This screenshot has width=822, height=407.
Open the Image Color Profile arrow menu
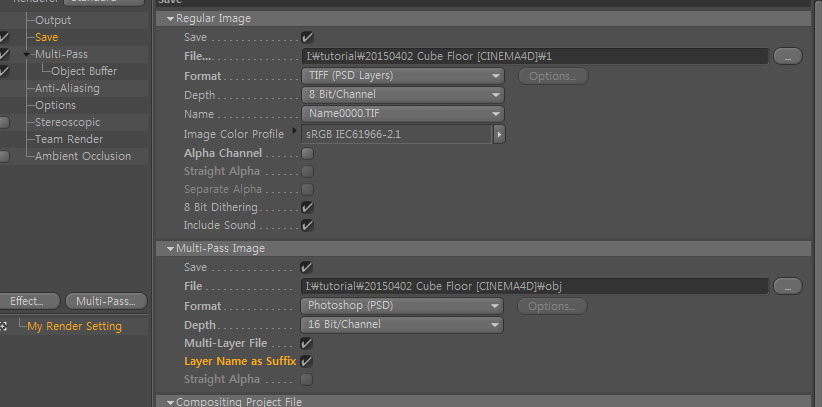[x=499, y=134]
